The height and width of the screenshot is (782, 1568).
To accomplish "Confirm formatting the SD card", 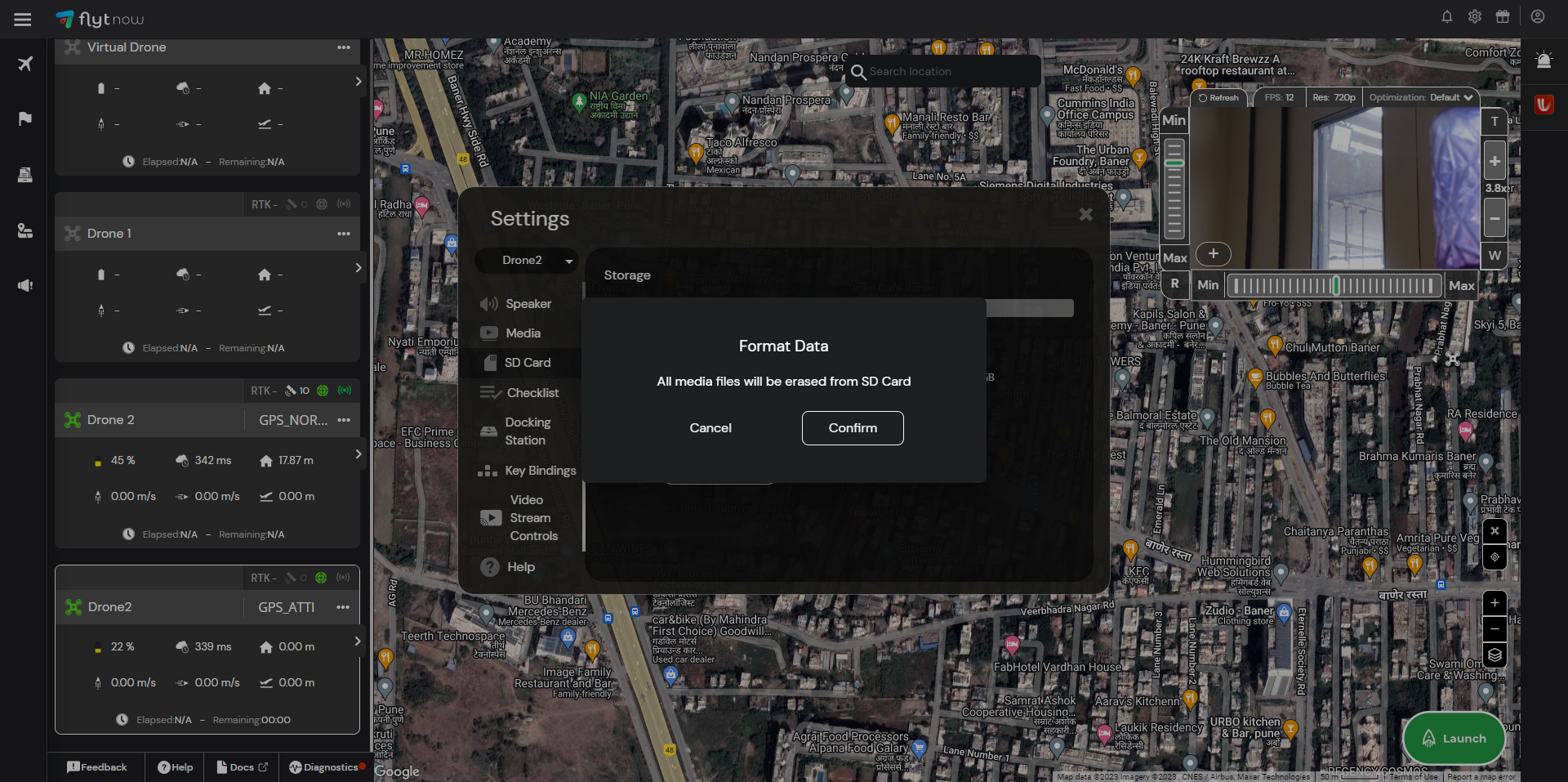I will click(x=853, y=428).
